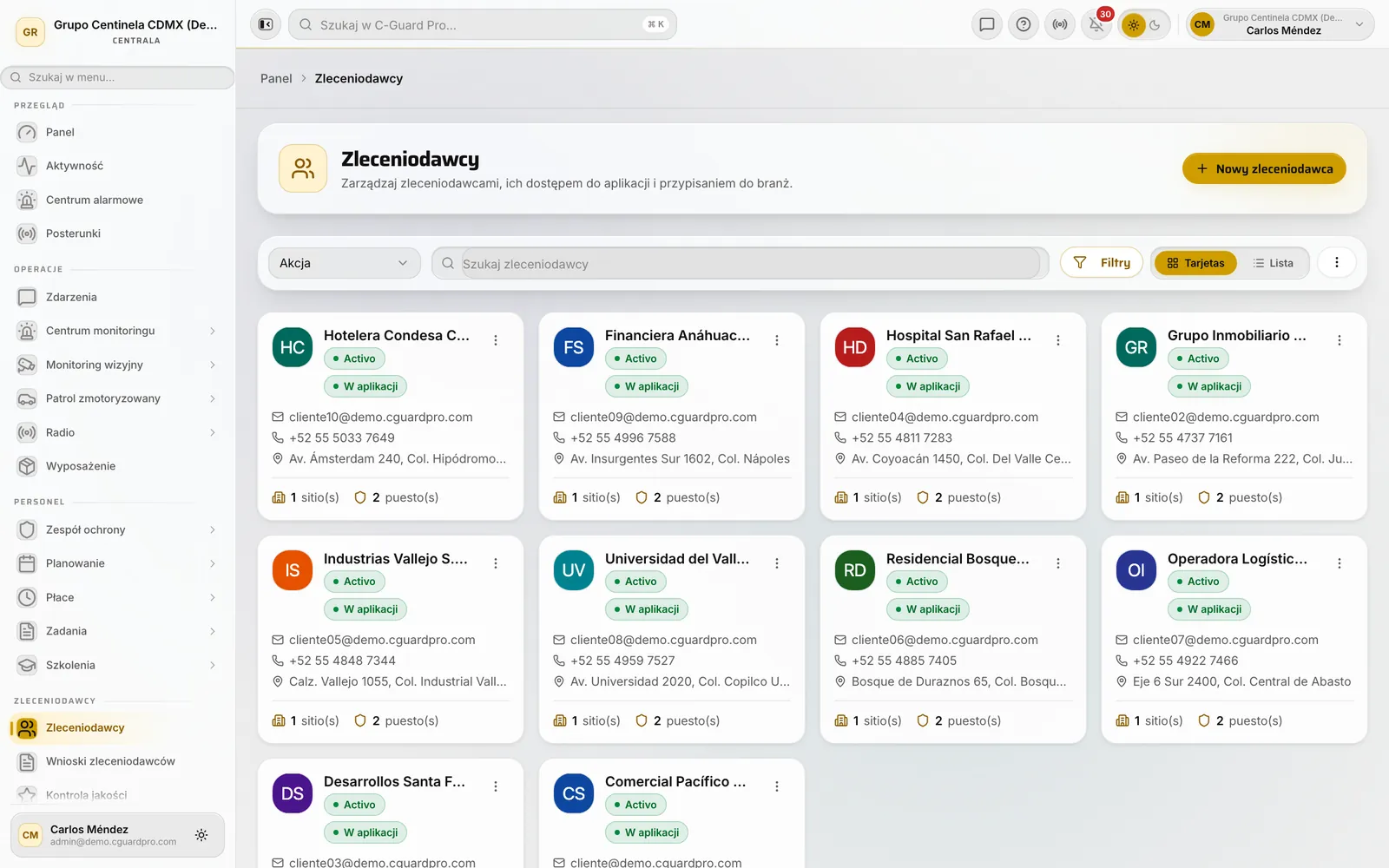The image size is (1389, 868).
Task: Collapse the sidebar panel icon
Action: (266, 24)
